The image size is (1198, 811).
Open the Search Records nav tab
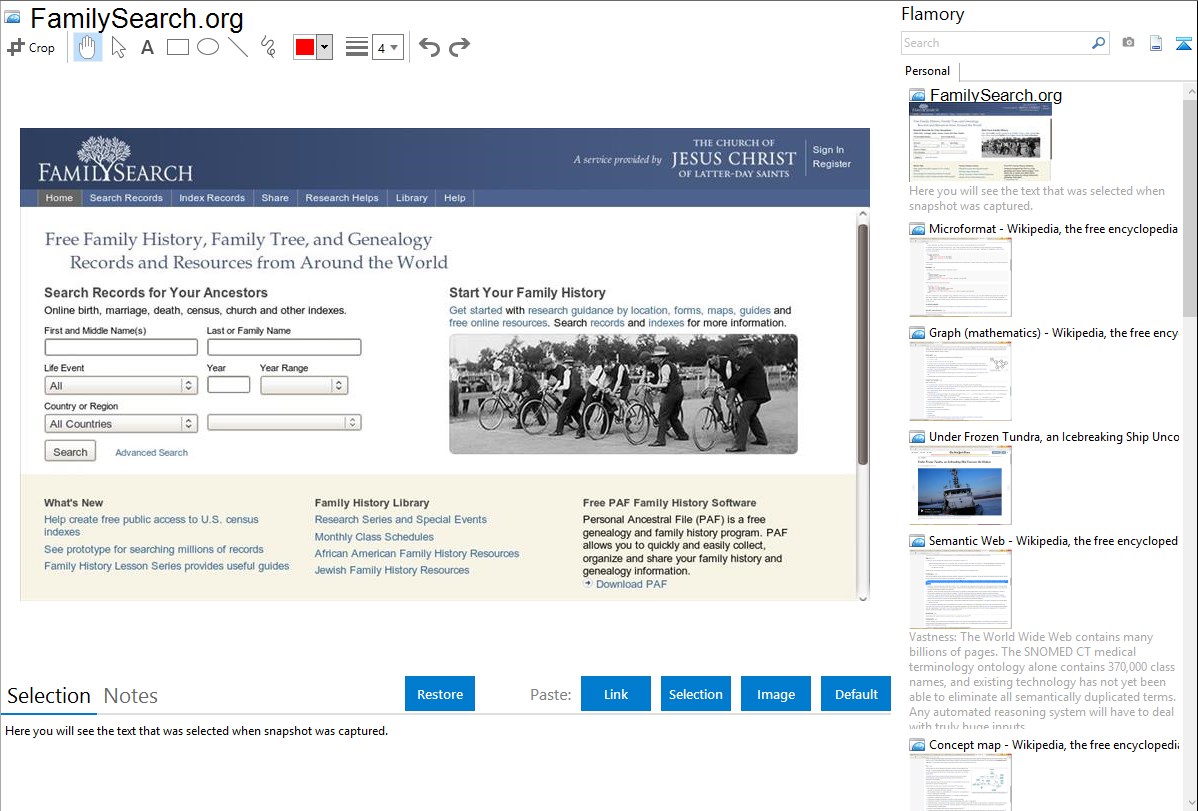pyautogui.click(x=126, y=198)
